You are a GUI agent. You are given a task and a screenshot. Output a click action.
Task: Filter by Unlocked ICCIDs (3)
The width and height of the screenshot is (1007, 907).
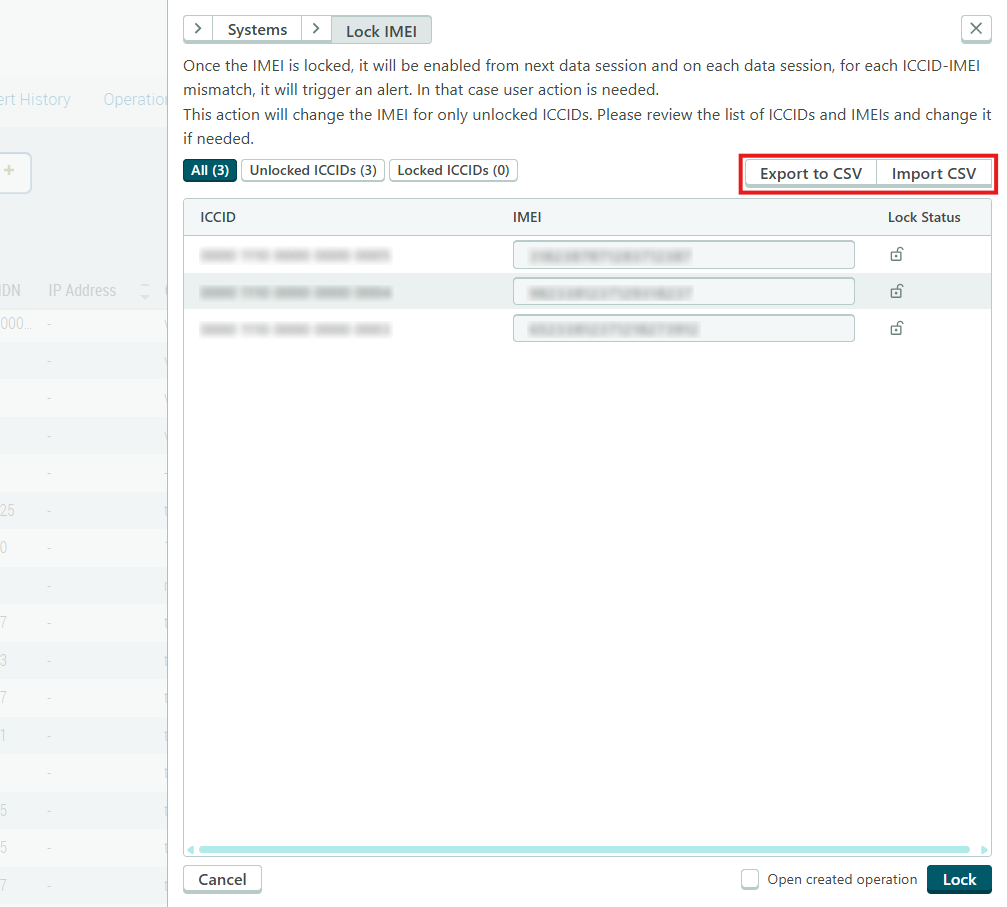click(313, 170)
